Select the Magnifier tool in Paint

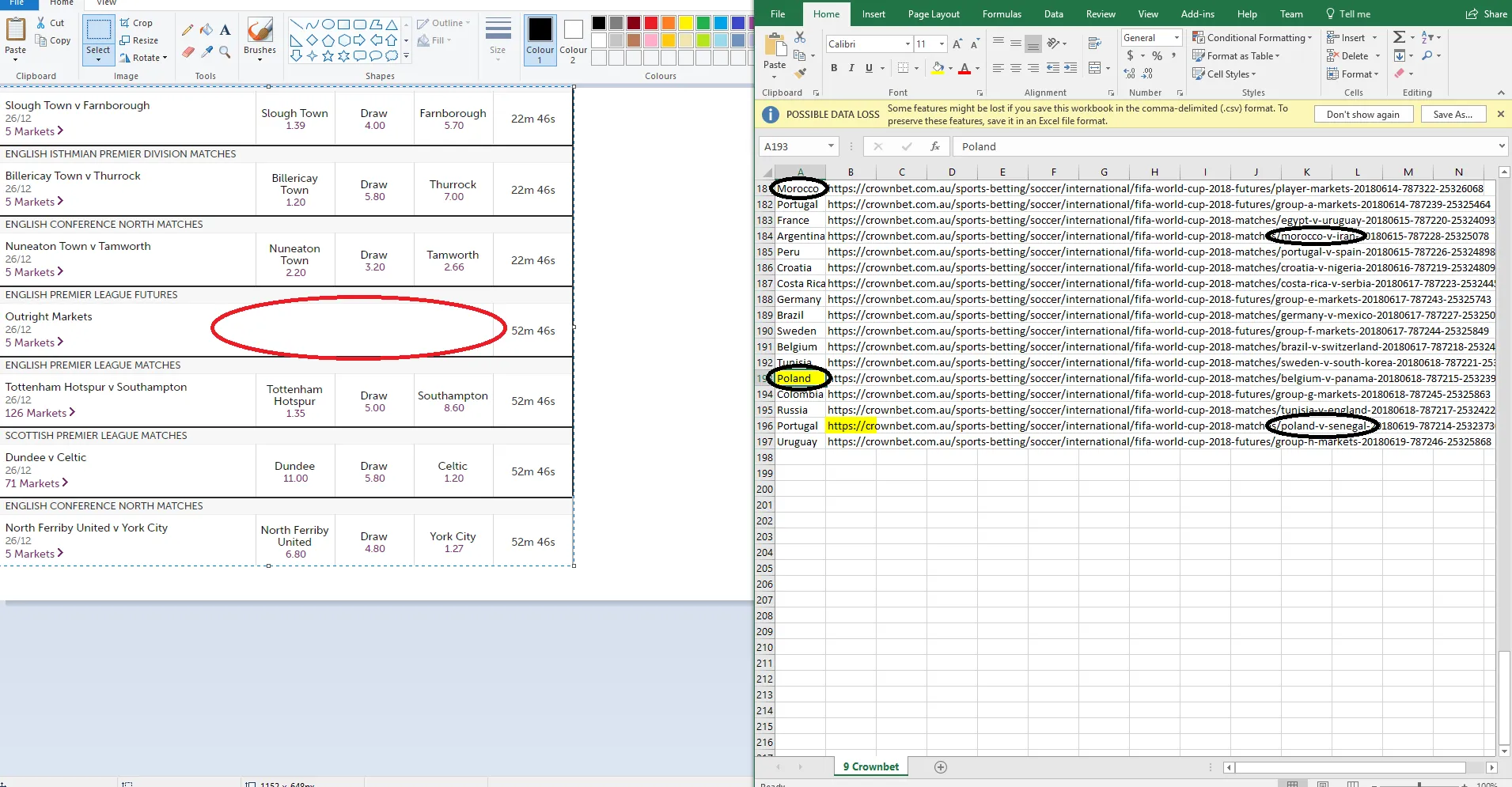click(x=225, y=52)
